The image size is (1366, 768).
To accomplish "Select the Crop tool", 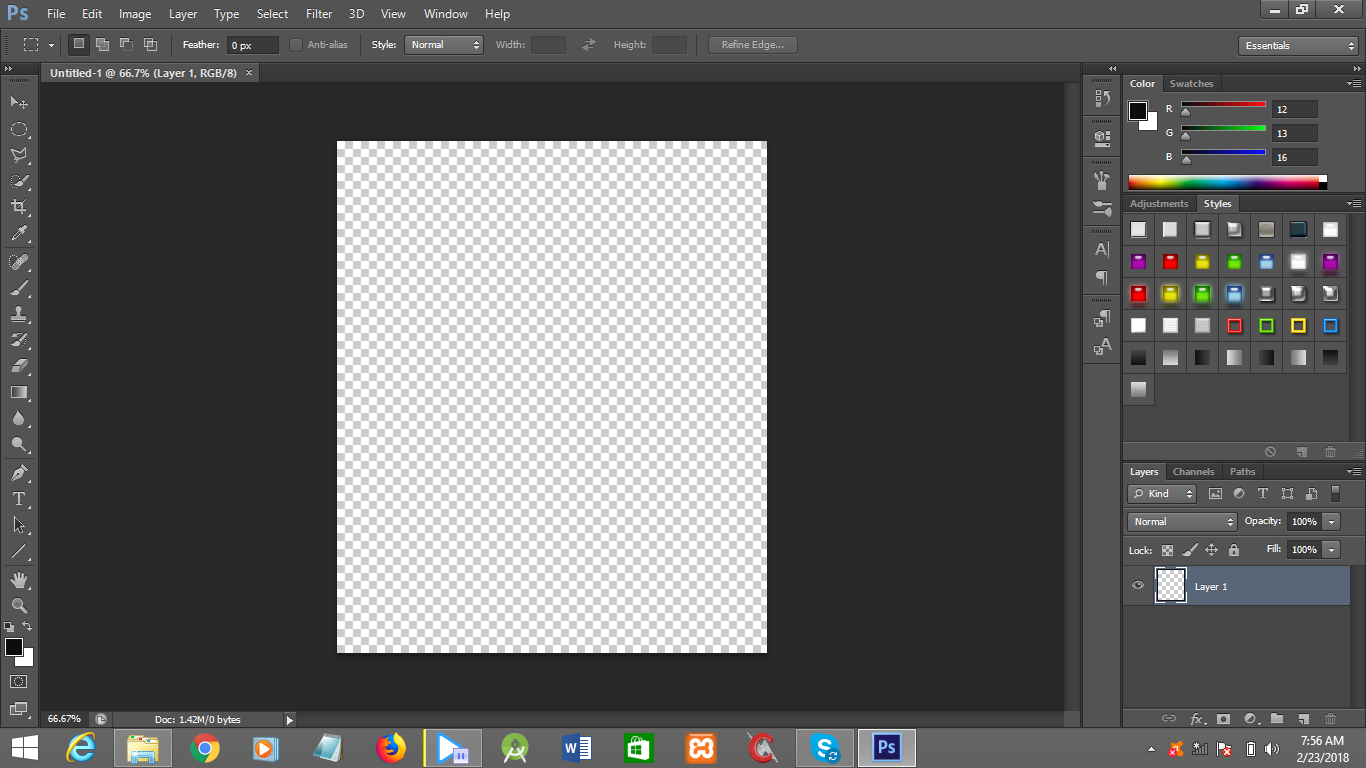I will (x=19, y=207).
